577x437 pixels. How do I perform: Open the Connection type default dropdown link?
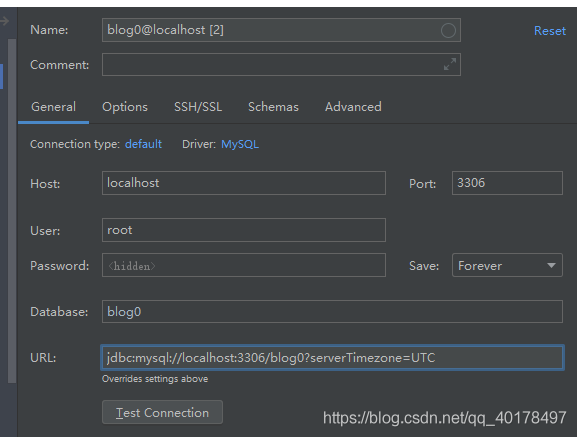coord(143,144)
